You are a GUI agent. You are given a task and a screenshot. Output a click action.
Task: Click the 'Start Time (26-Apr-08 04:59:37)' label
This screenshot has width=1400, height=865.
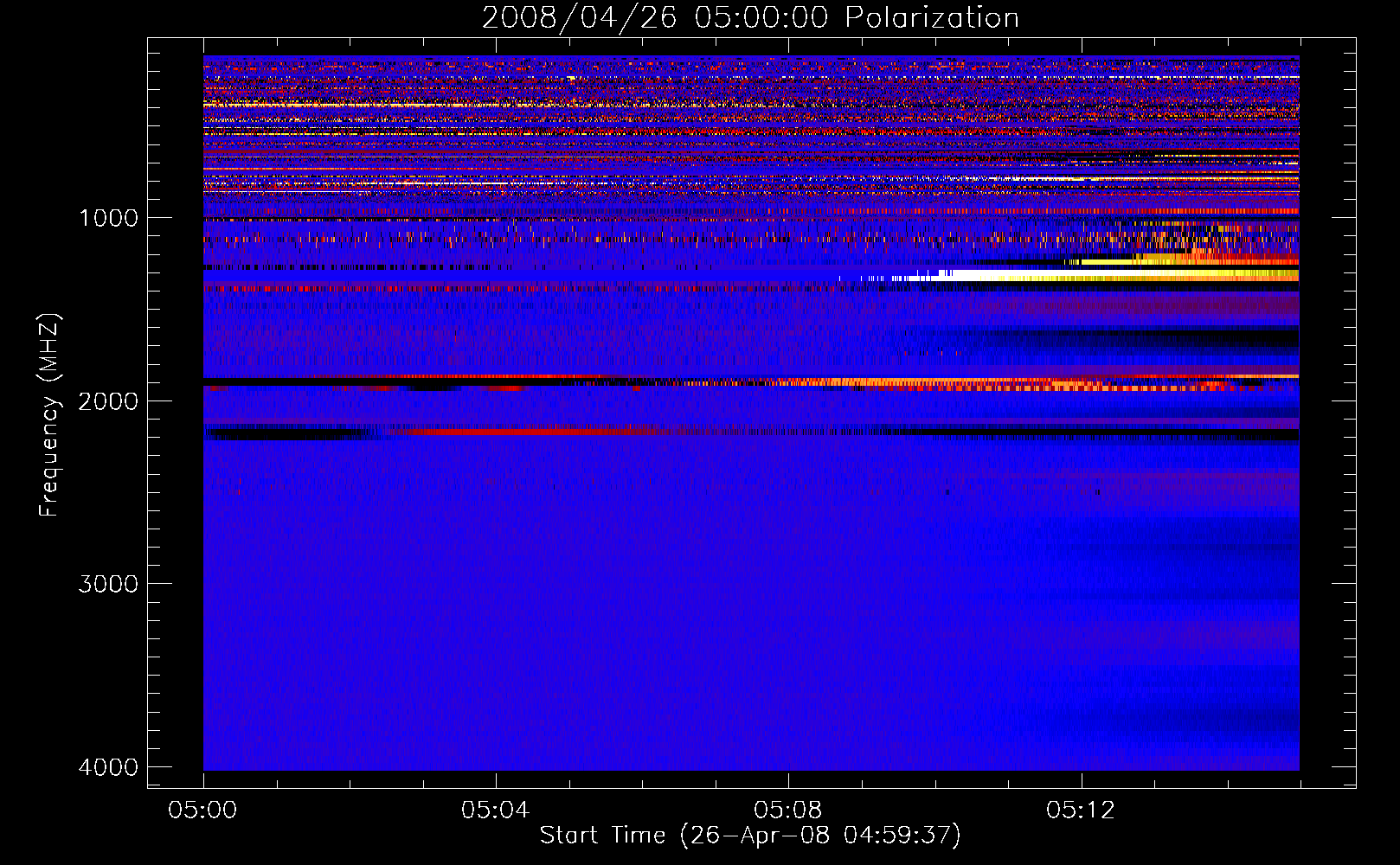tap(750, 836)
